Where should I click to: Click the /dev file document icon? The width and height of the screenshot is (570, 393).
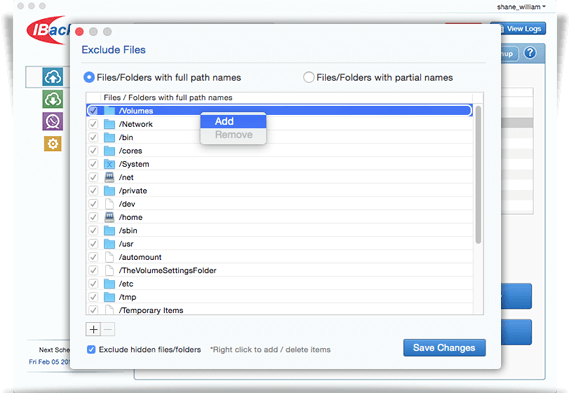tap(109, 204)
